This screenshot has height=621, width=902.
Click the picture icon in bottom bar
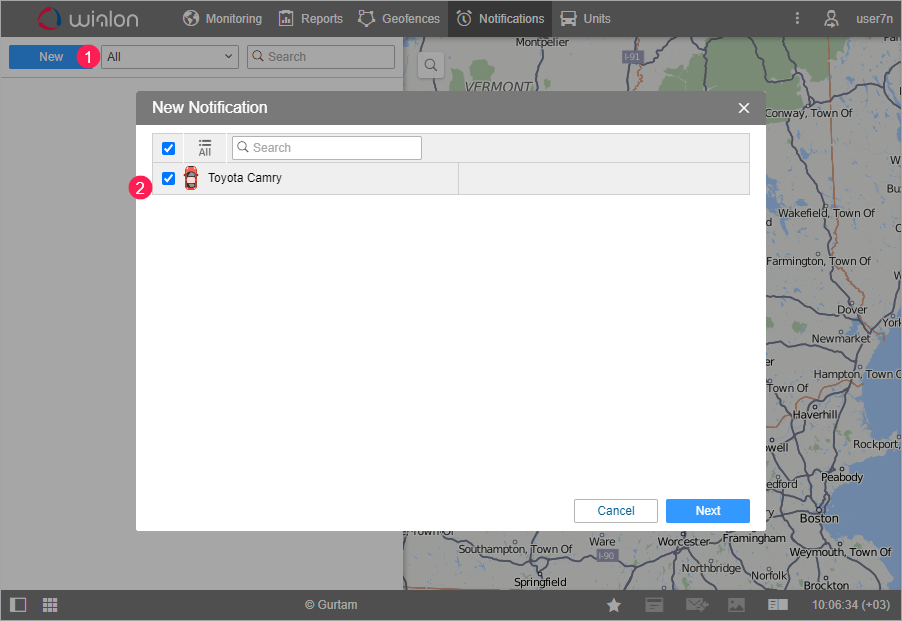(x=736, y=605)
